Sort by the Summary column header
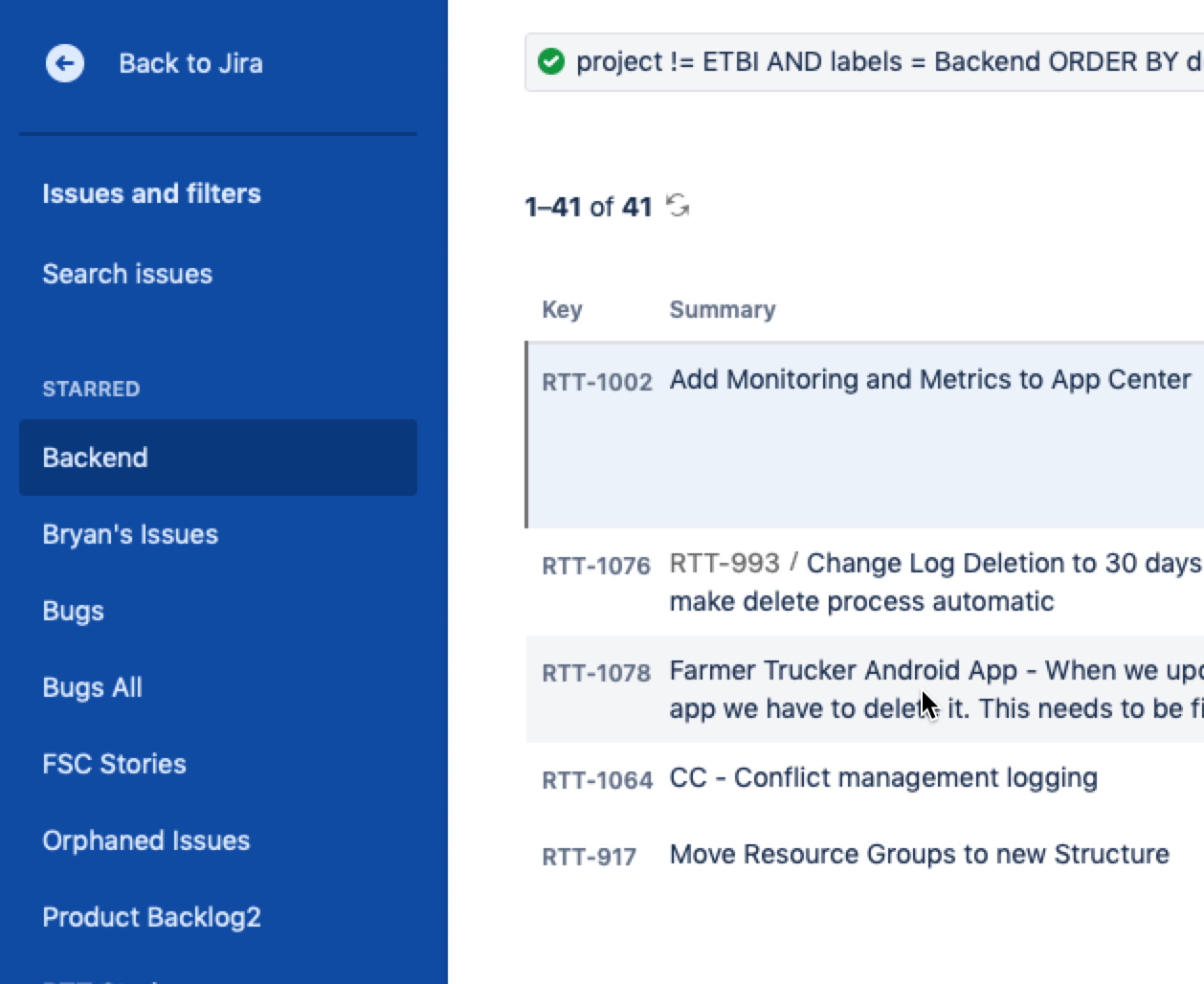Image resolution: width=1204 pixels, height=984 pixels. (x=723, y=309)
